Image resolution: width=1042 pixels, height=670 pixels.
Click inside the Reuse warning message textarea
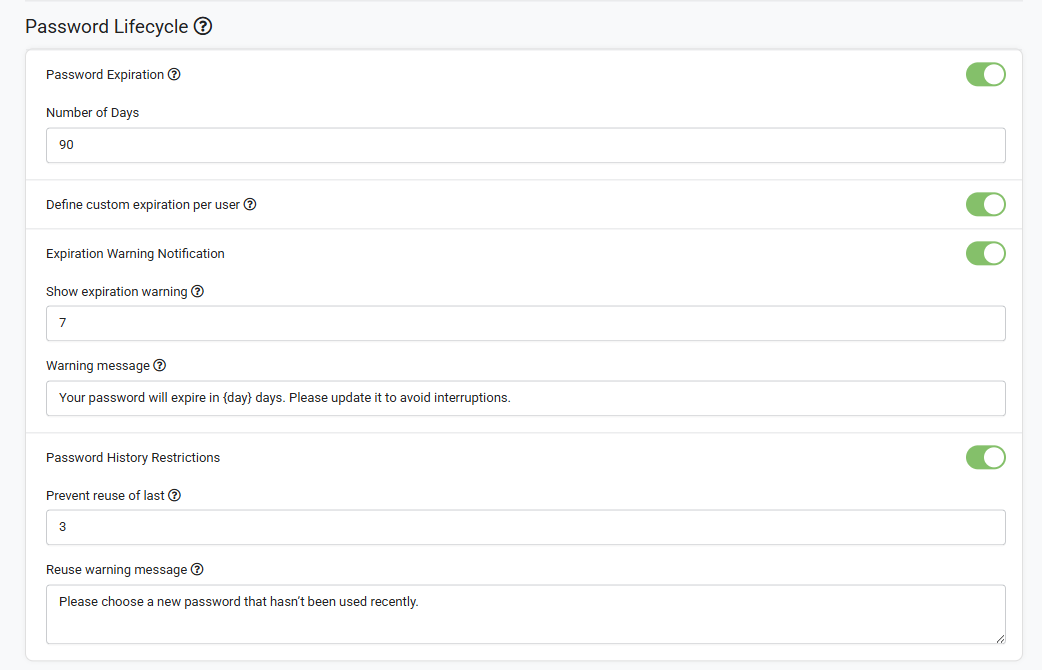[x=526, y=614]
